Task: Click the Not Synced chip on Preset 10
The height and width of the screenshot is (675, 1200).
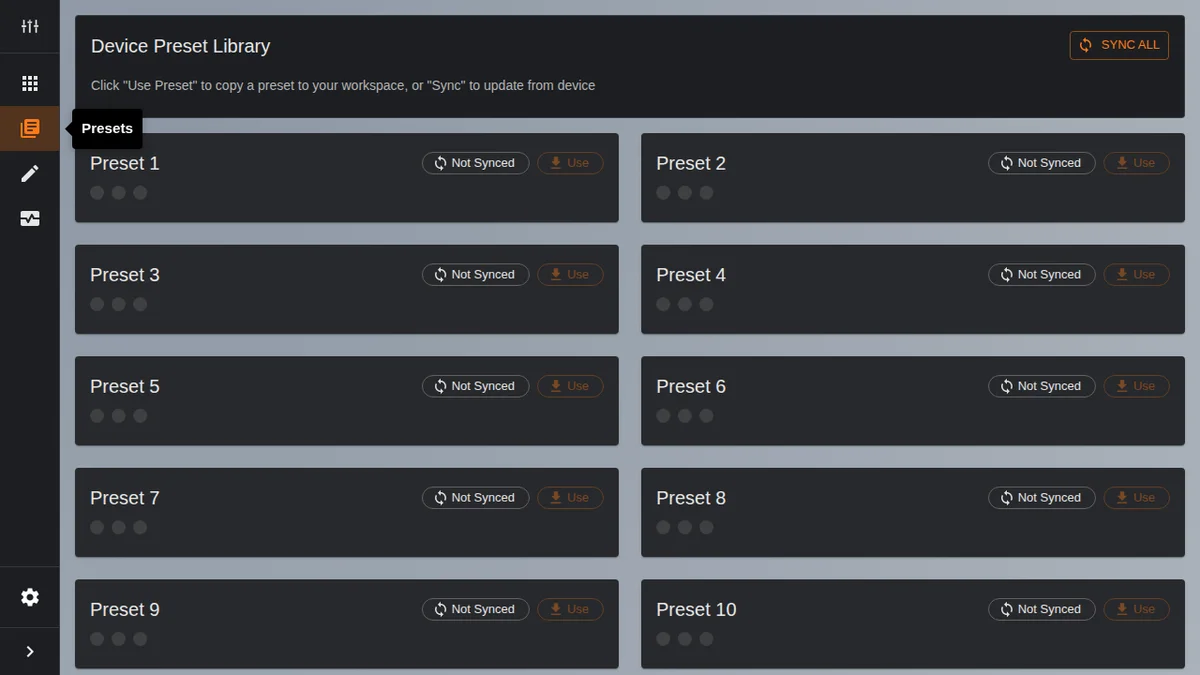Action: click(1041, 609)
